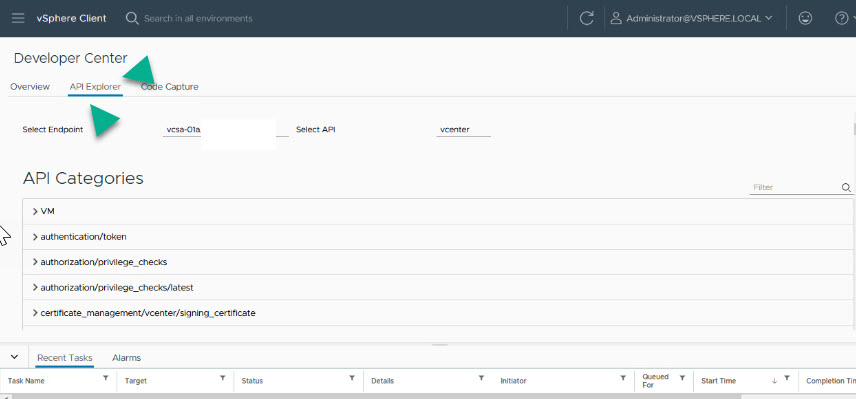The height and width of the screenshot is (399, 856).
Task: Click the global search magnifier icon
Action: [x=132, y=18]
